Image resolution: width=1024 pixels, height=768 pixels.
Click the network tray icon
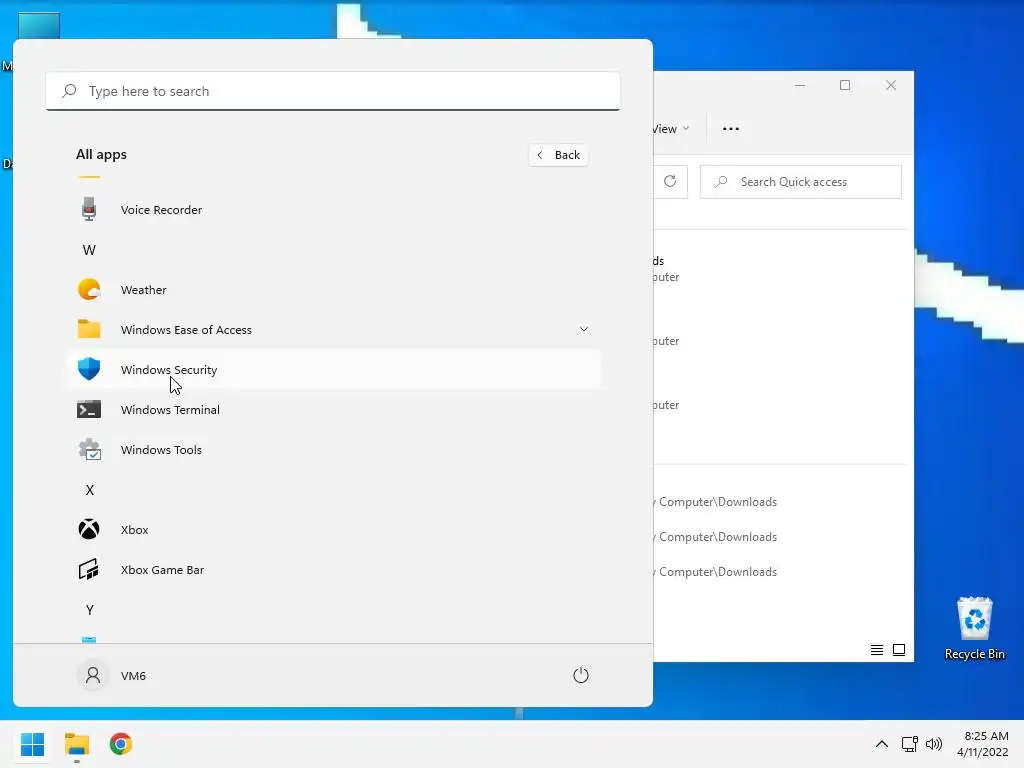pos(910,744)
